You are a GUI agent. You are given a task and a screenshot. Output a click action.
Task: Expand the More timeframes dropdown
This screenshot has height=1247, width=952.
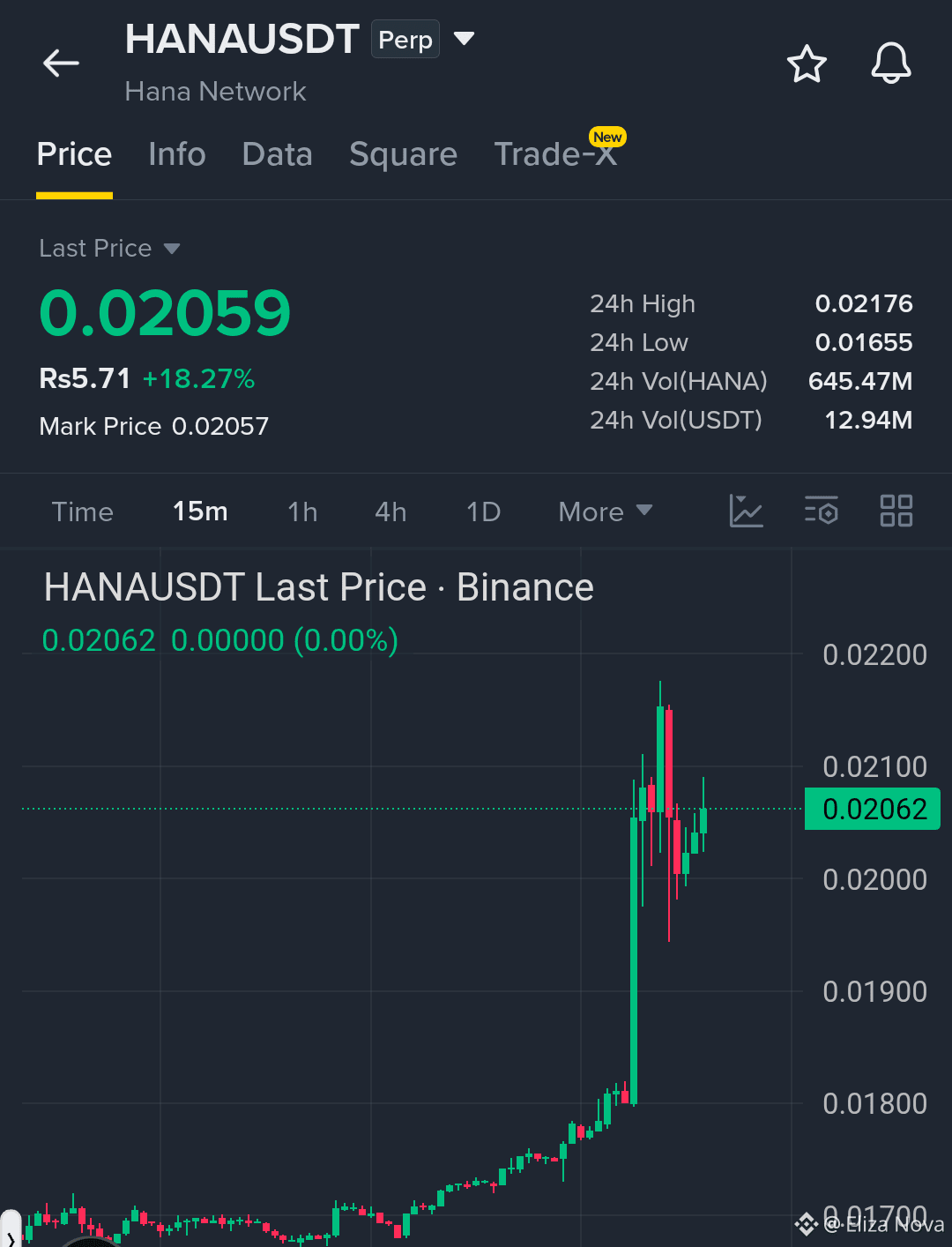click(x=606, y=511)
